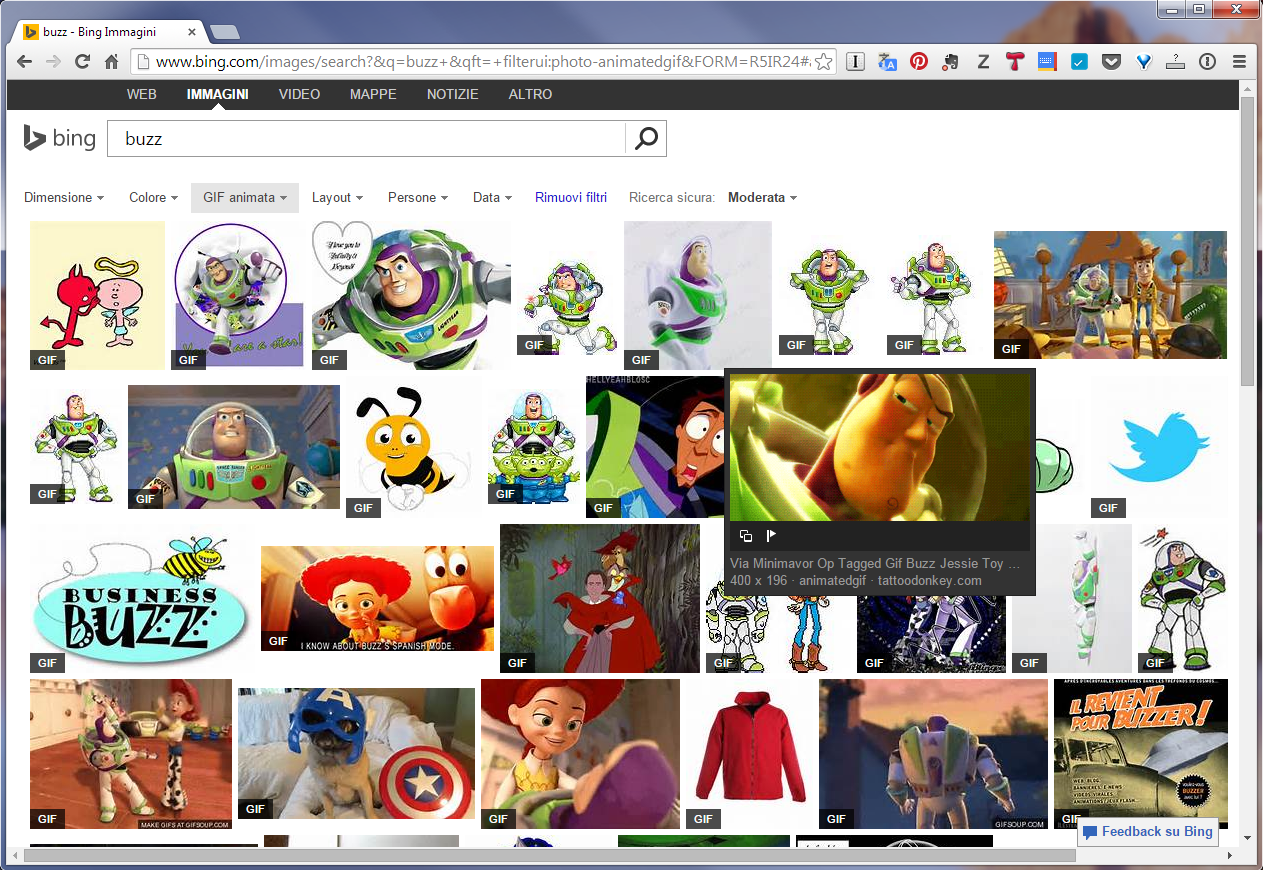Open the Buzz with red star thumbnail
The image size is (1263, 870).
click(1183, 598)
